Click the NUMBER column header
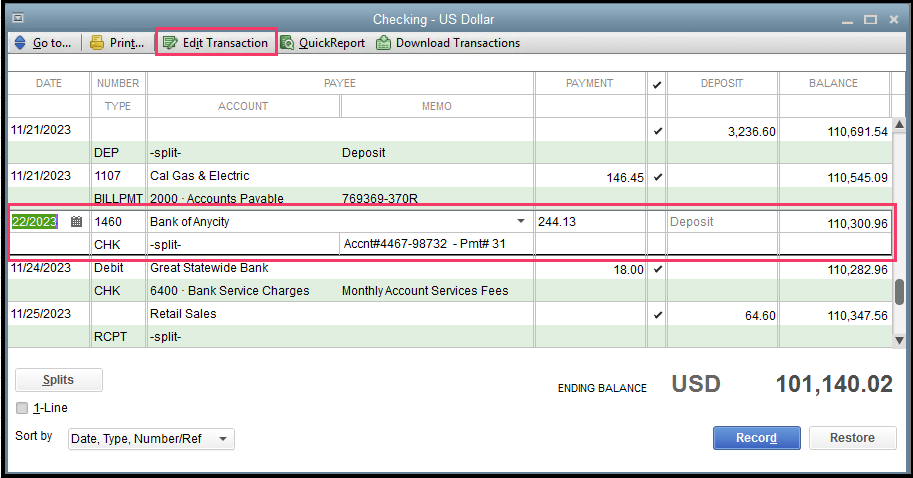The width and height of the screenshot is (913, 478). point(118,83)
